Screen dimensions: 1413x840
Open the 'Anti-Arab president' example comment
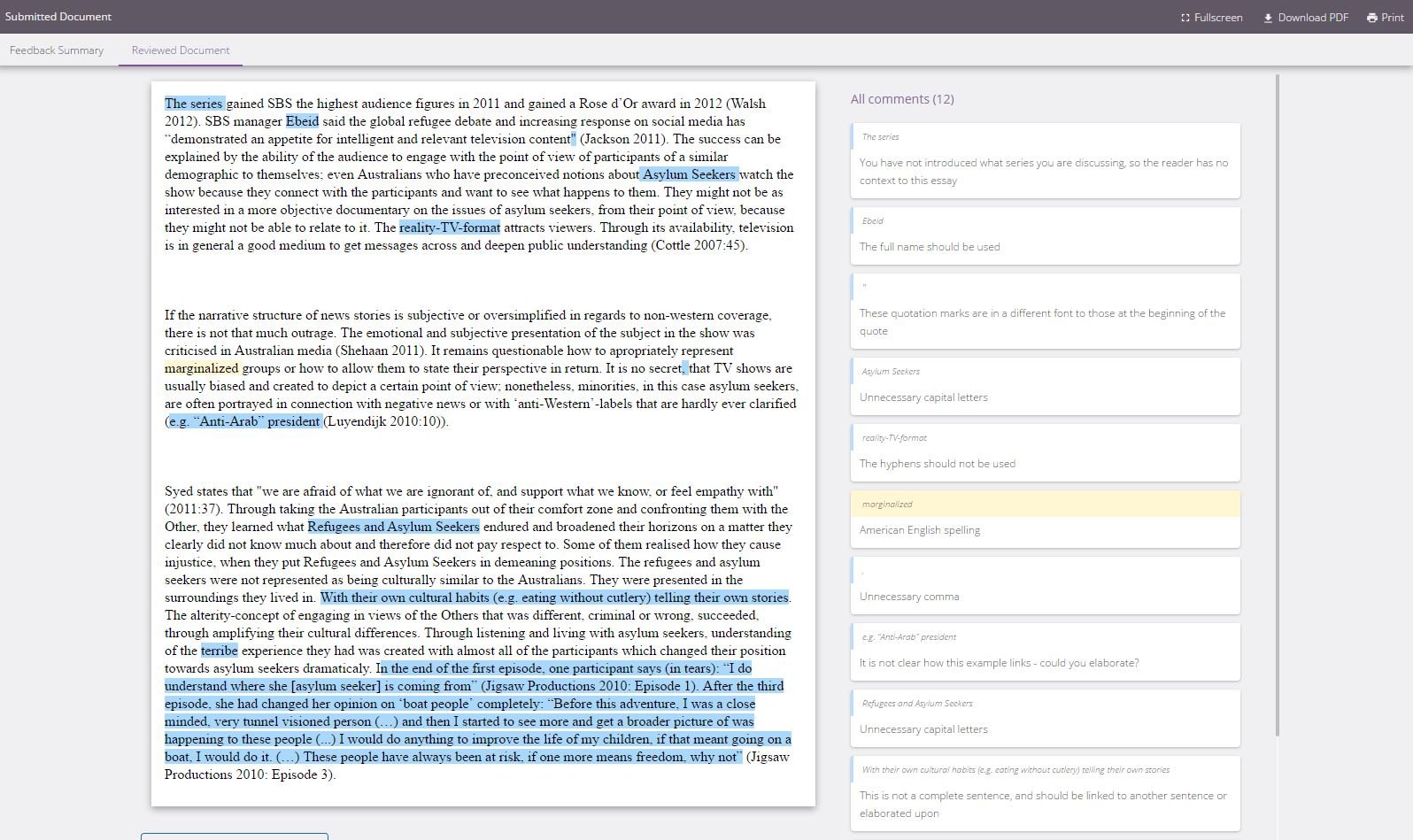[1045, 651]
